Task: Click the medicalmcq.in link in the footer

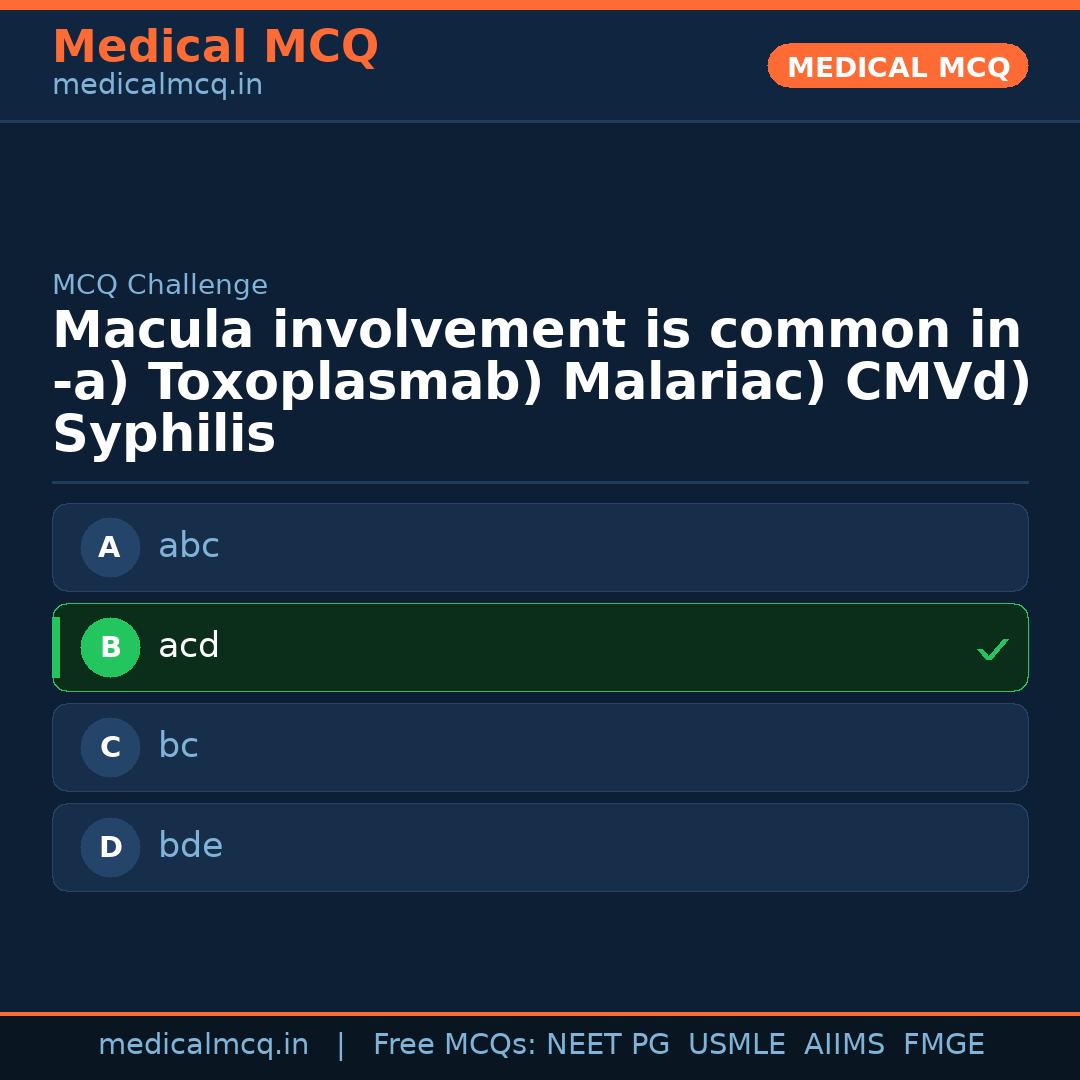Action: (204, 1044)
